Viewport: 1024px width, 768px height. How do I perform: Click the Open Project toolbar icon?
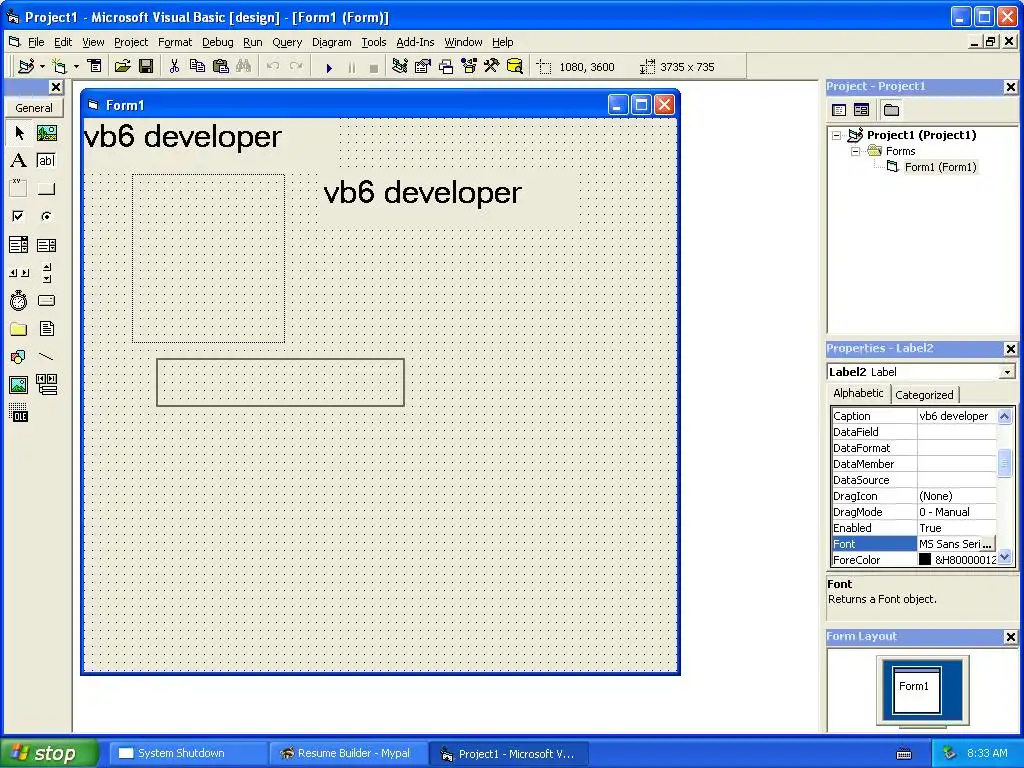123,67
